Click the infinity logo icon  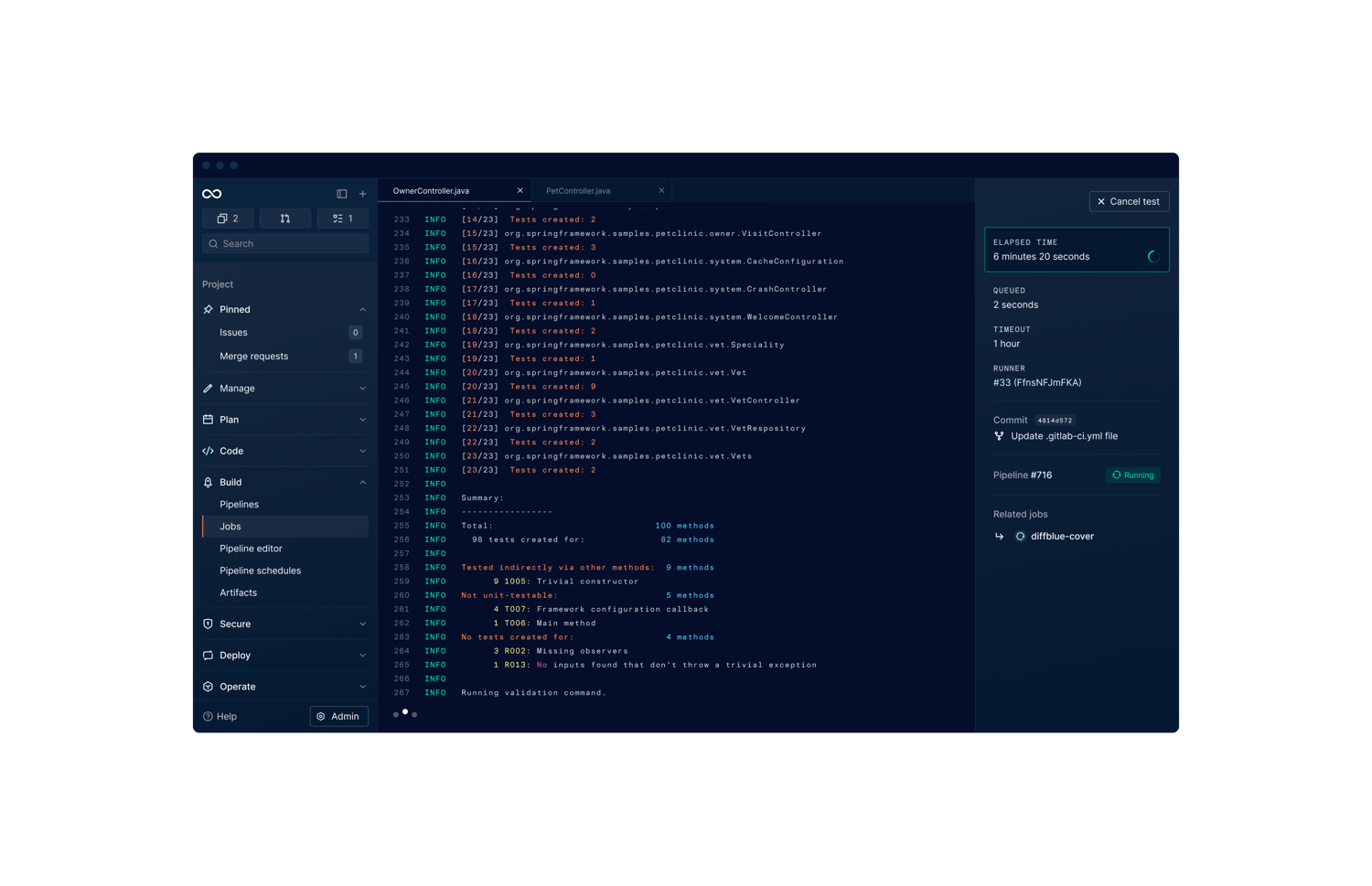click(x=212, y=194)
